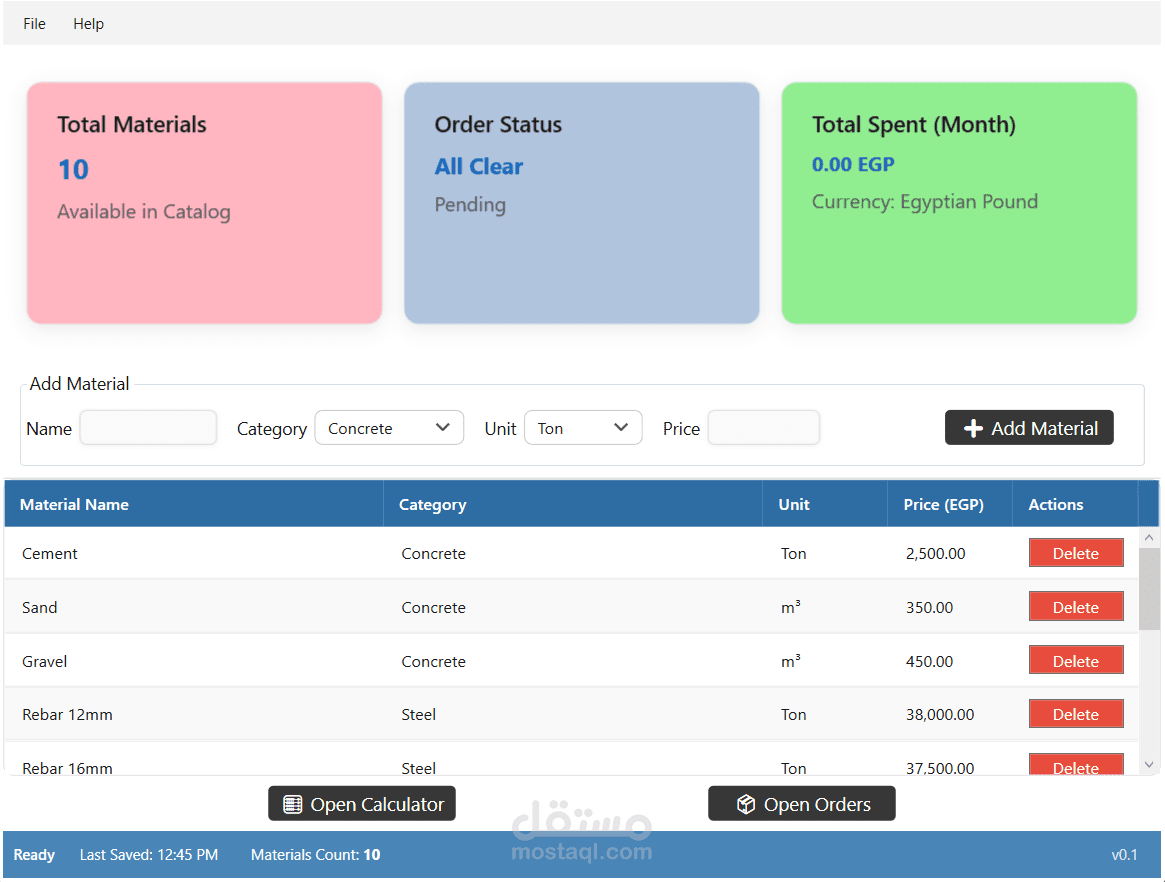Screen dimensions: 1165x882
Task: Click the plus icon in Add Material button
Action: [x=973, y=429]
